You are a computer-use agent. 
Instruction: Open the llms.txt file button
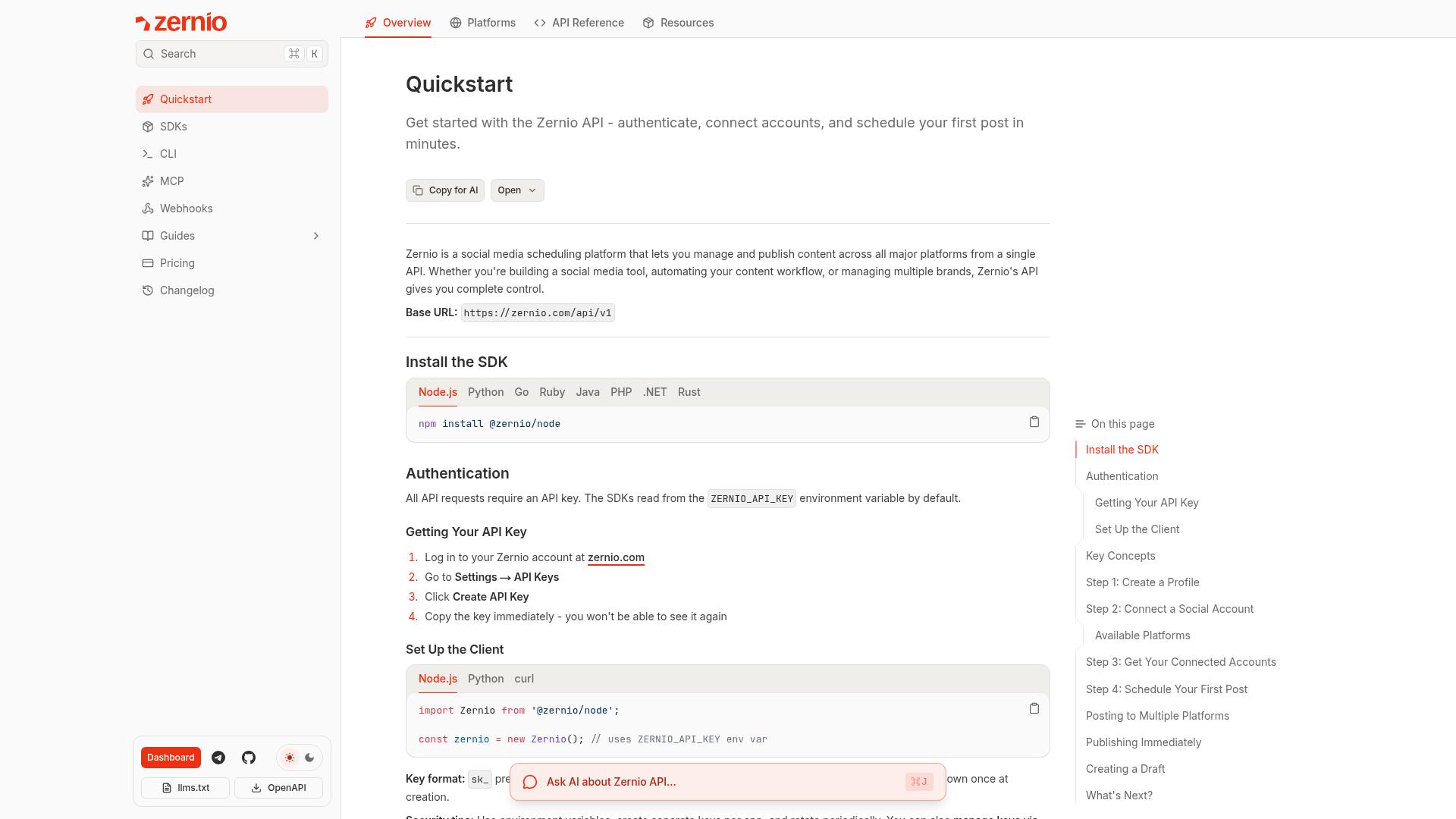tap(186, 788)
